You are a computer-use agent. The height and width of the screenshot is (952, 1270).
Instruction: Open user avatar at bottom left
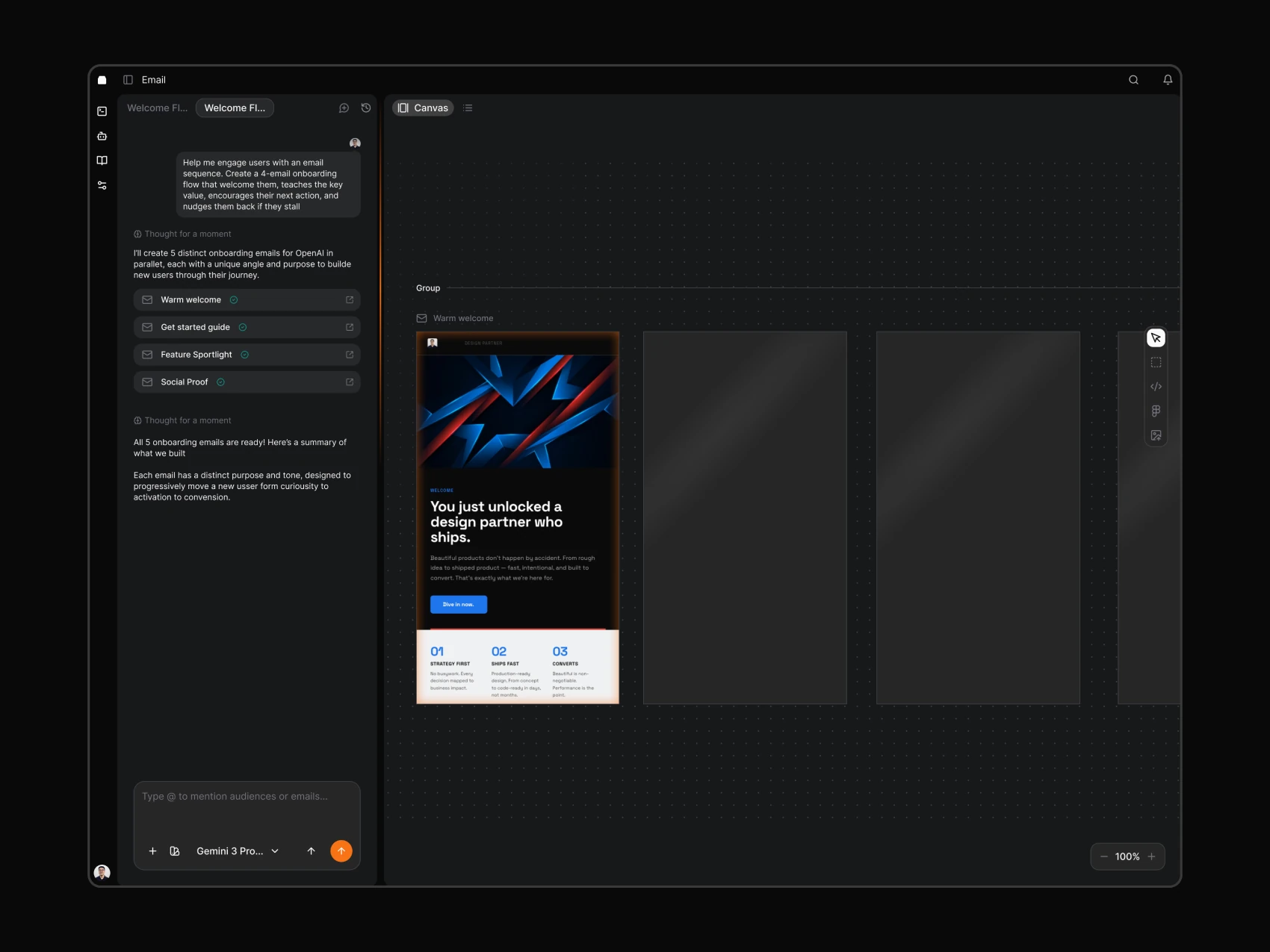[102, 872]
